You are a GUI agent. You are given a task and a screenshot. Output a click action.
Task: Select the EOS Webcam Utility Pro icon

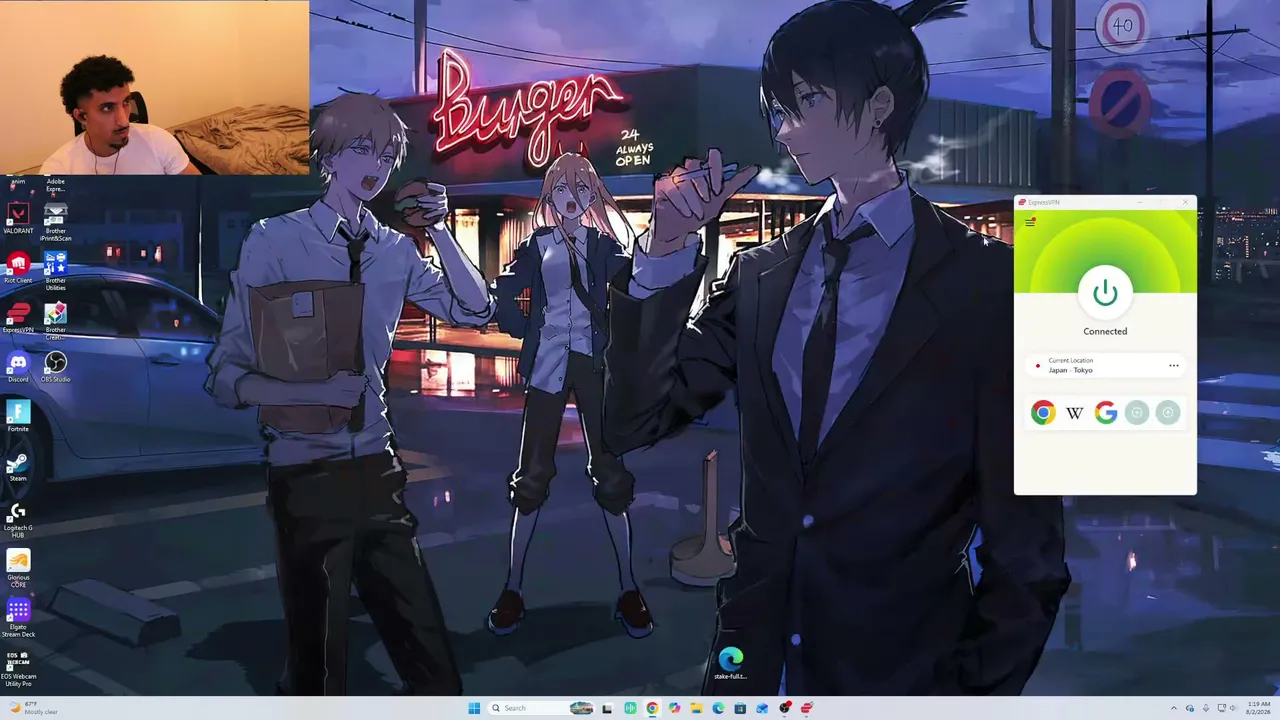pyautogui.click(x=18, y=668)
